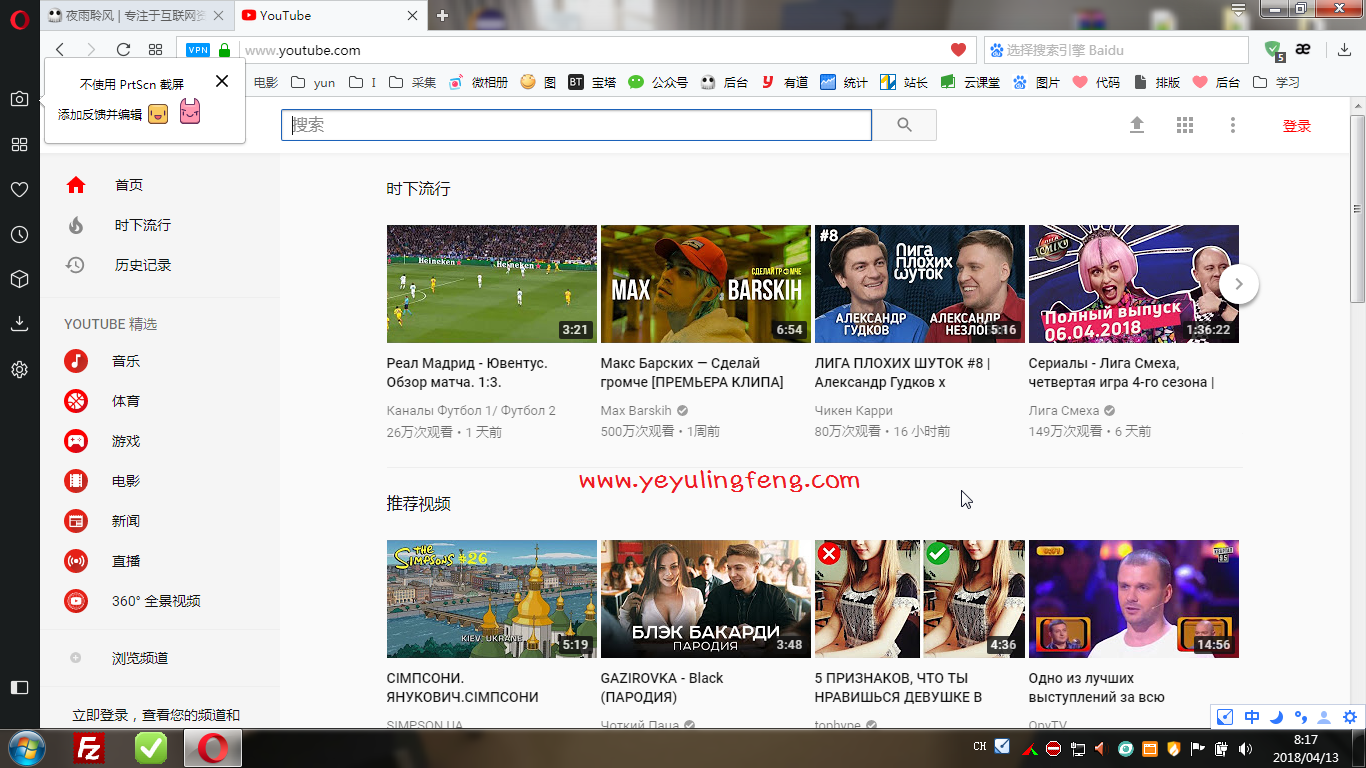This screenshot has height=768, width=1366.
Task: Open downloads in the Opera sidebar
Action: point(19,324)
